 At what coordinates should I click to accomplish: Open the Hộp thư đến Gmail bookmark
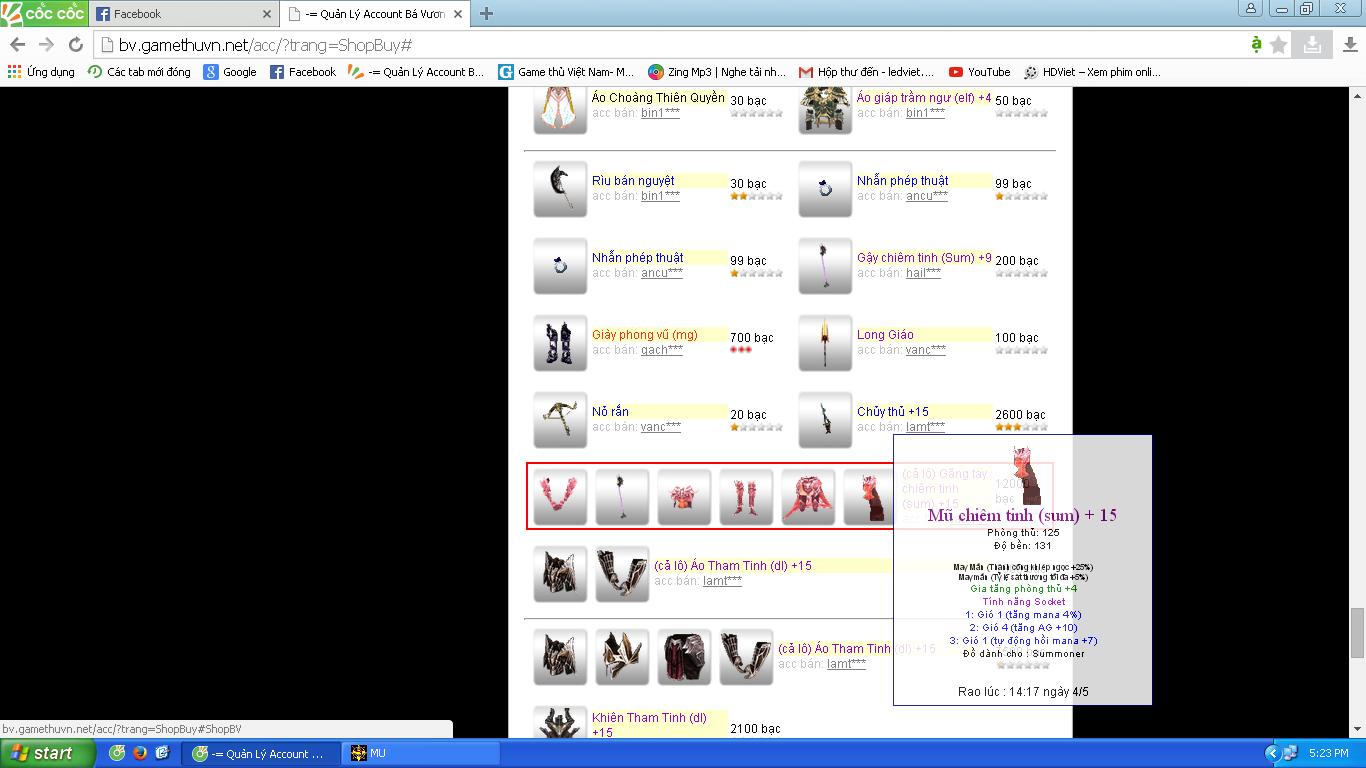coord(866,72)
